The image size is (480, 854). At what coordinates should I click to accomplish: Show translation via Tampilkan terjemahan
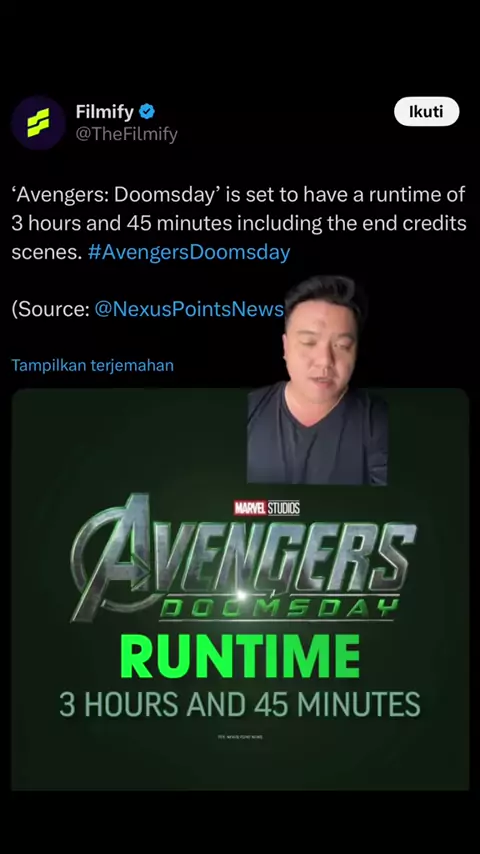(x=93, y=365)
